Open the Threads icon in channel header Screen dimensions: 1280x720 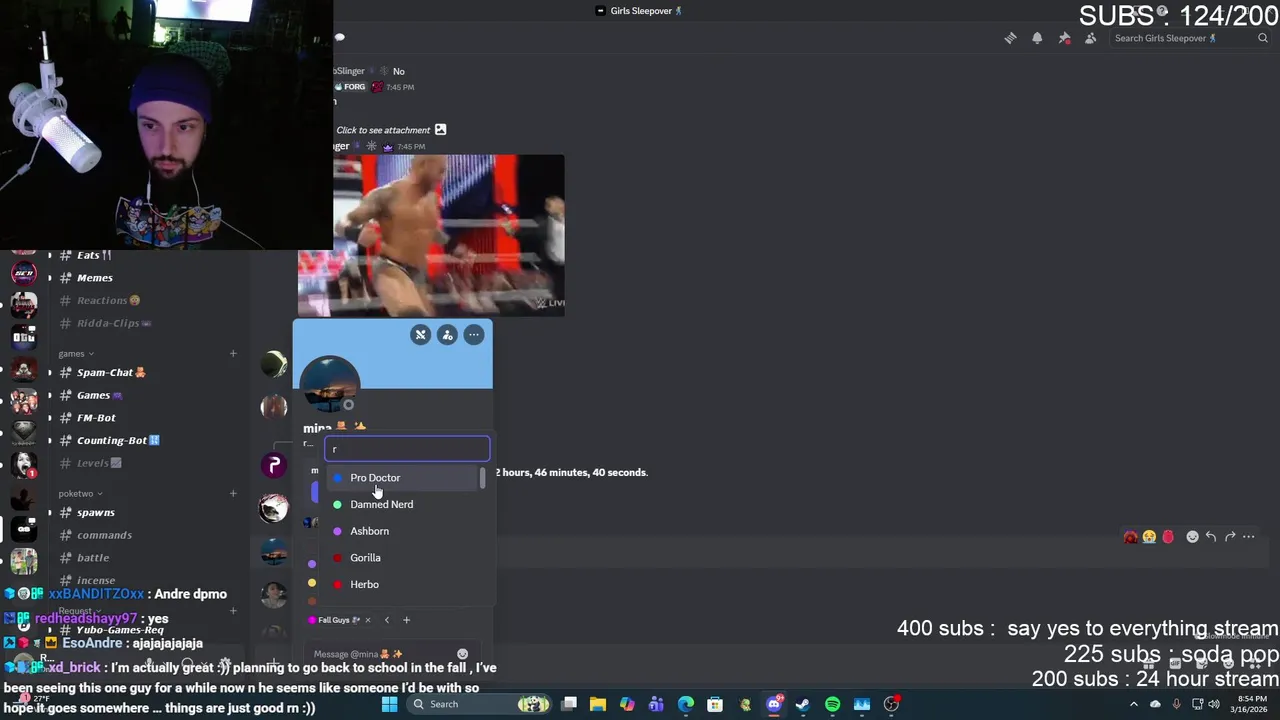(x=1010, y=38)
